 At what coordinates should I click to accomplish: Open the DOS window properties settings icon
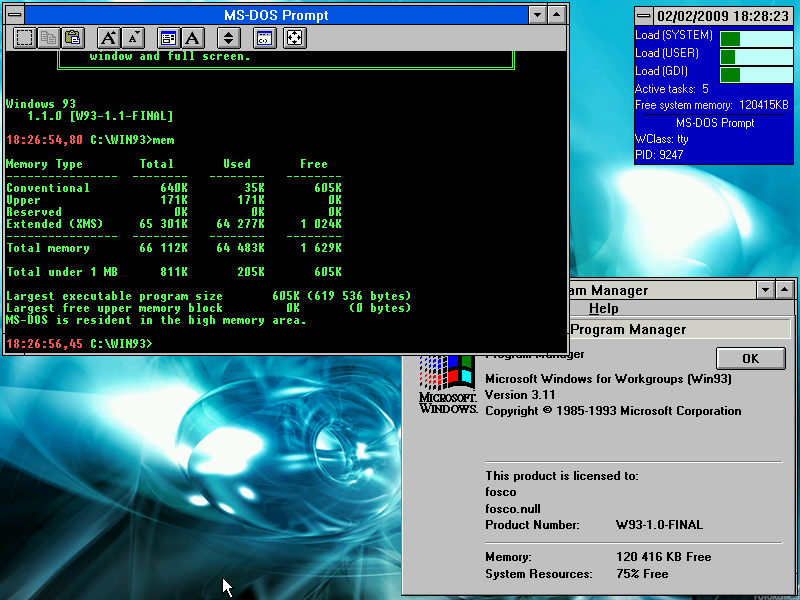(169, 38)
